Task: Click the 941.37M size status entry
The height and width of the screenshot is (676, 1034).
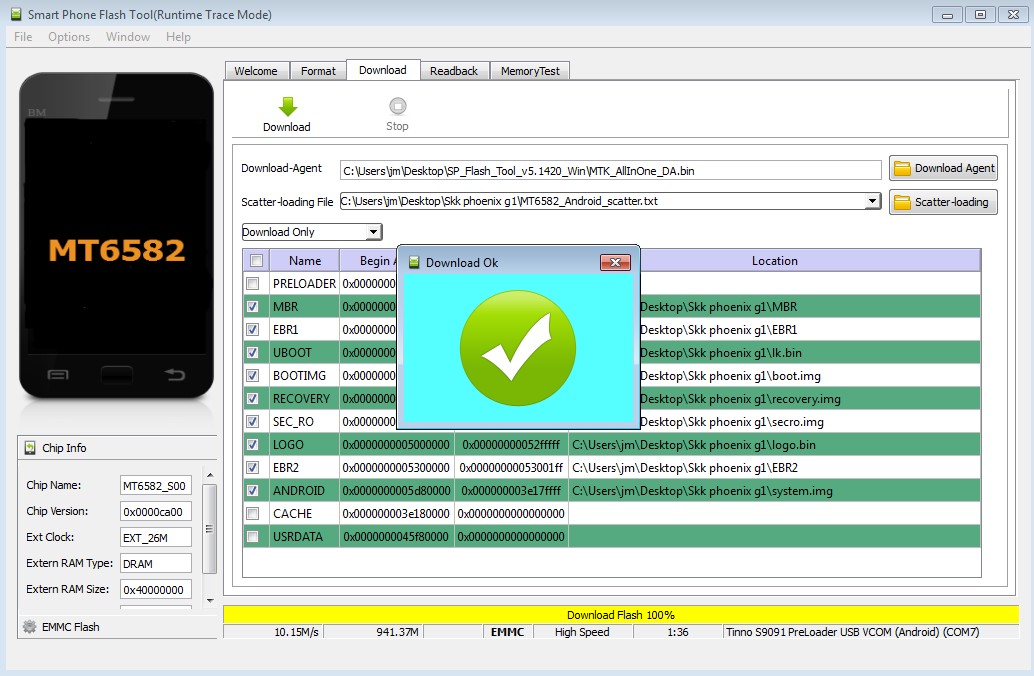Action: point(373,632)
